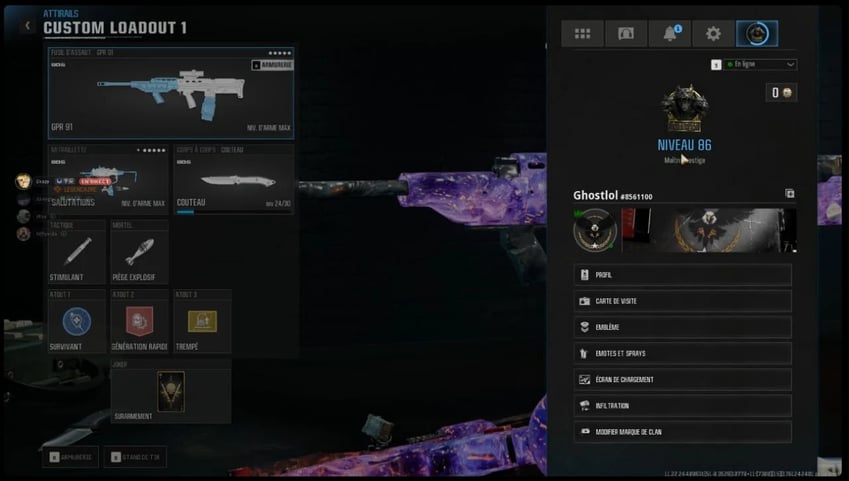Open Emotes et Sprays
This screenshot has height=481, width=849.
click(683, 353)
